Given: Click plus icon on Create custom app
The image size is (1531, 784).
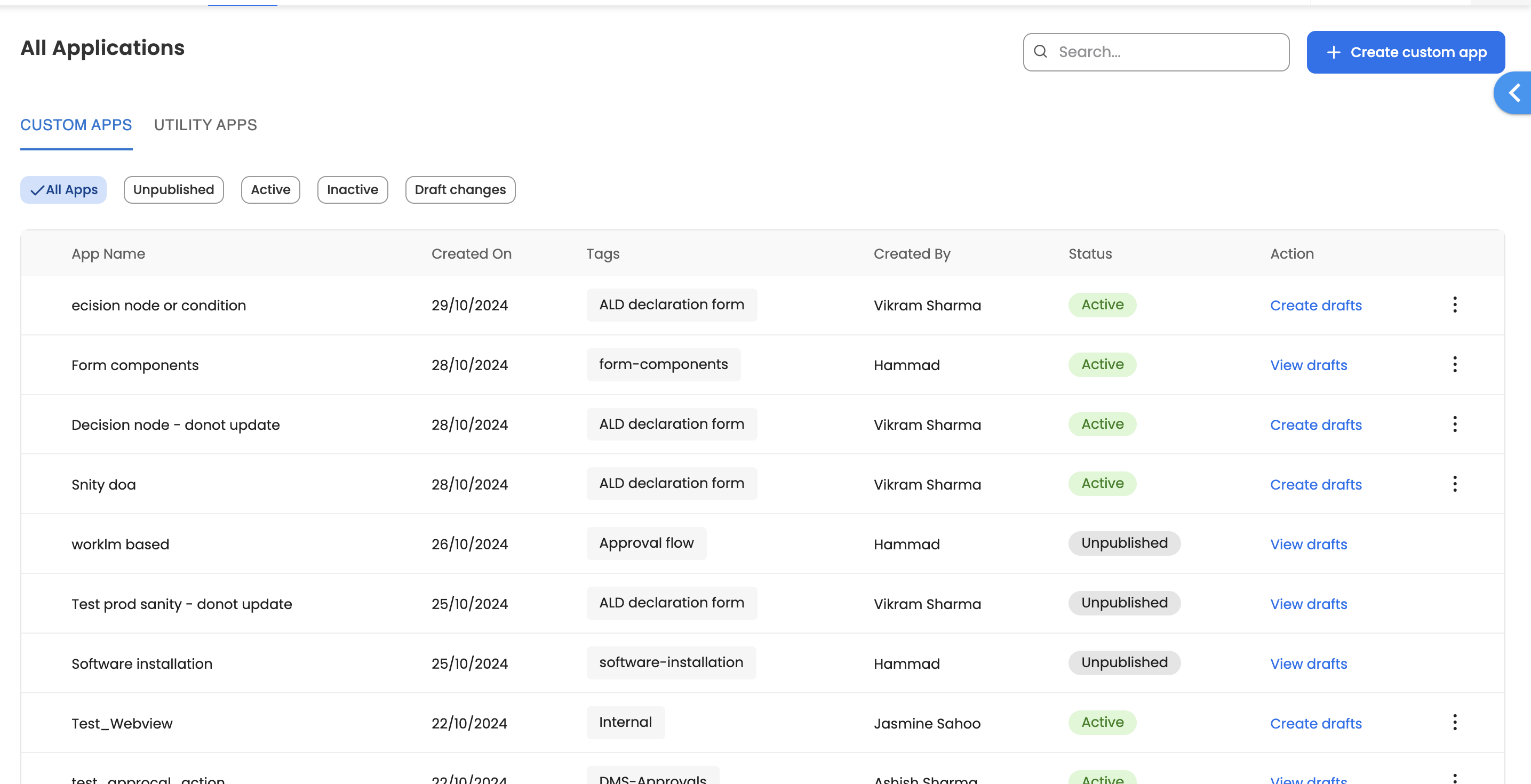Looking at the screenshot, I should (x=1333, y=52).
